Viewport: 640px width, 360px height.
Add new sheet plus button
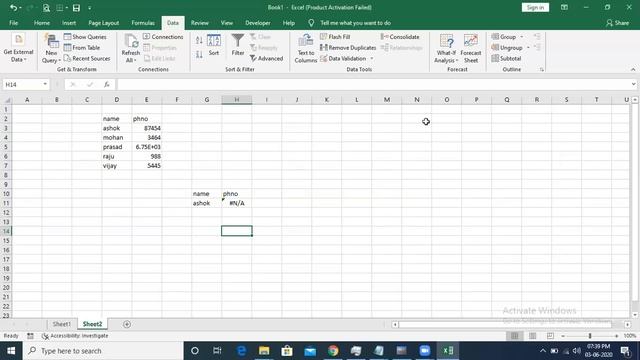[127, 324]
